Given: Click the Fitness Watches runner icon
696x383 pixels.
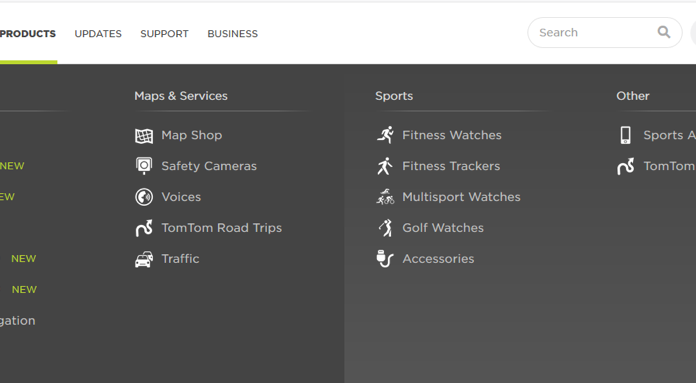Looking at the screenshot, I should click(385, 135).
